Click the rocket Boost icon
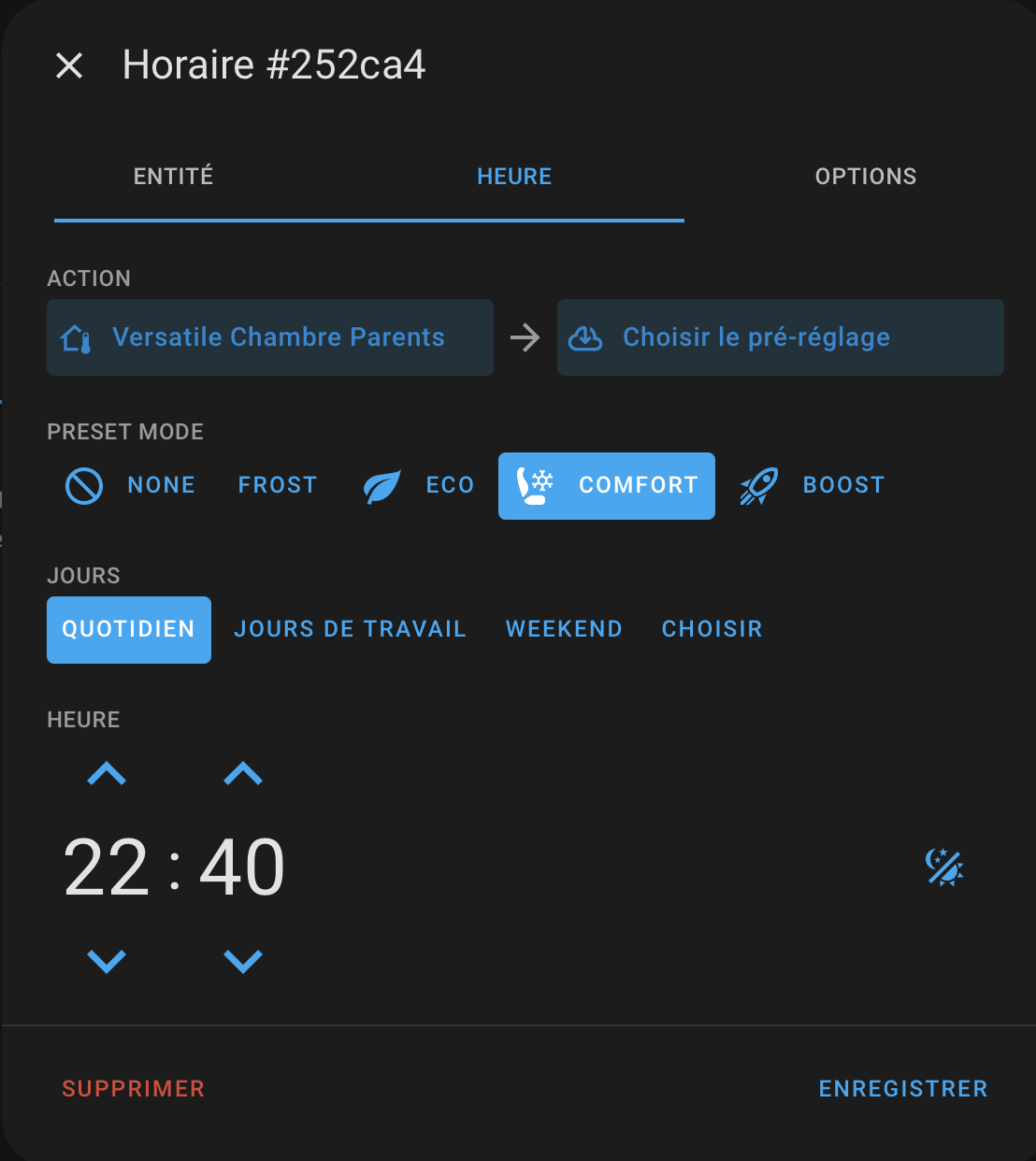 pos(758,486)
